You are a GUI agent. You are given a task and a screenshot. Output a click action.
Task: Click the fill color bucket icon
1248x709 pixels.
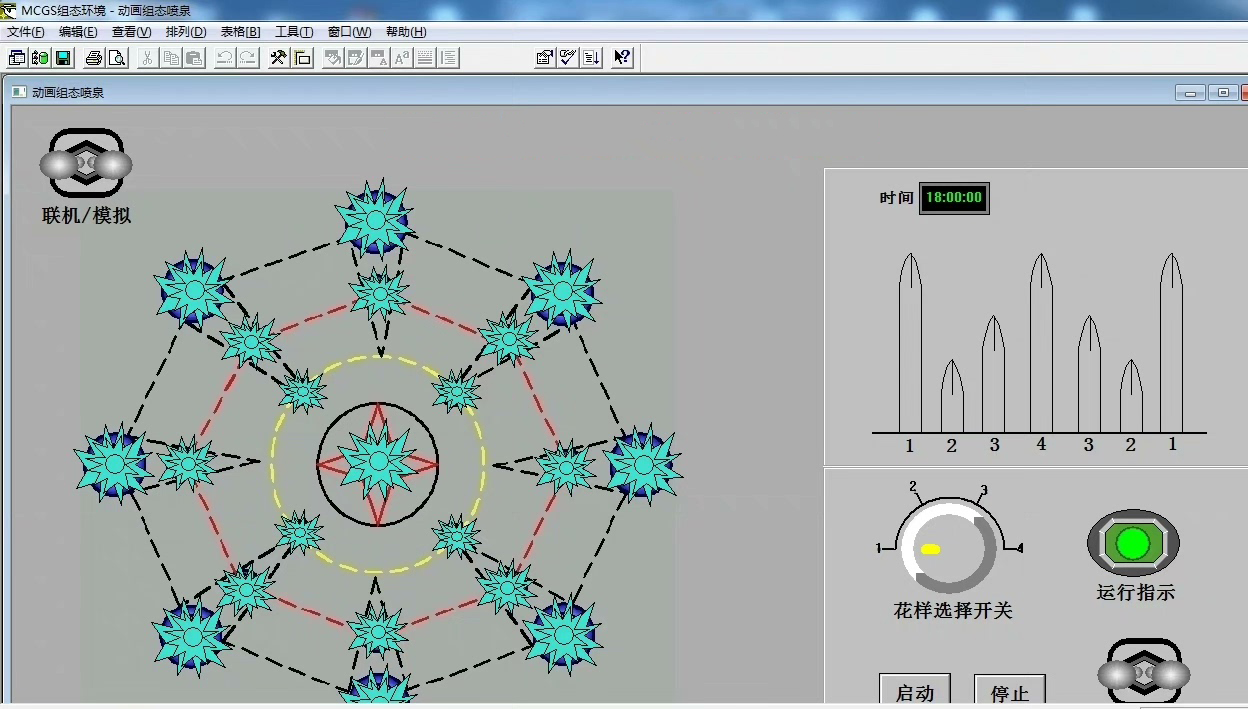pyautogui.click(x=333, y=57)
